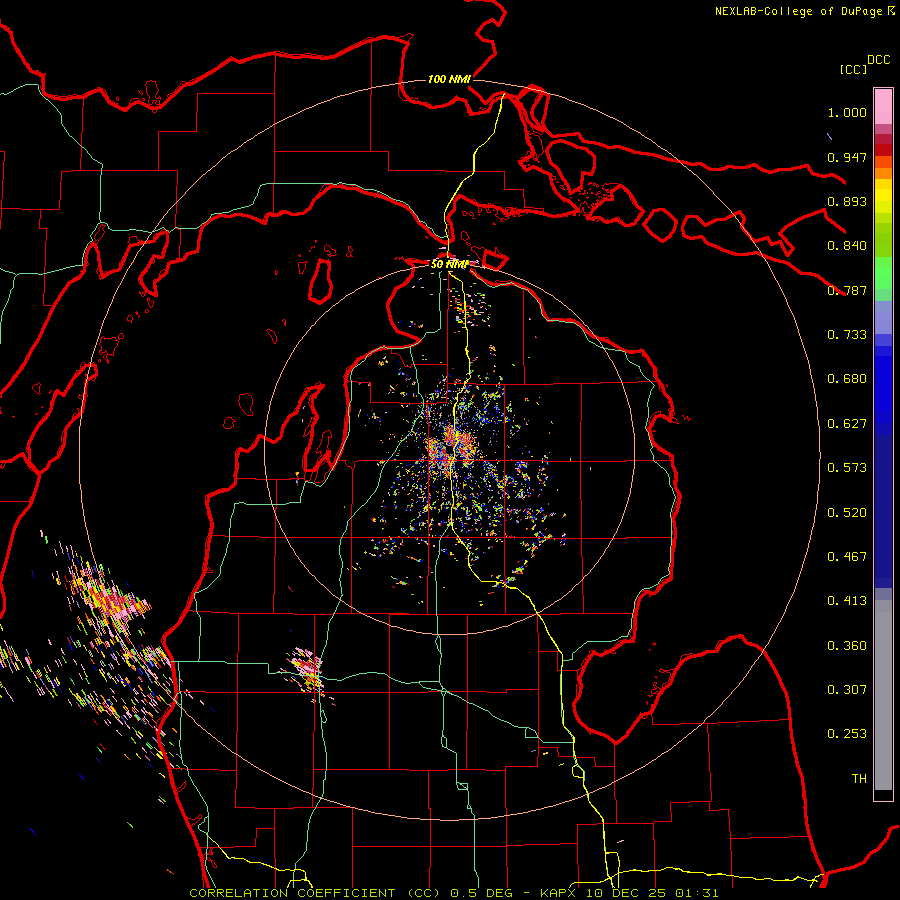Click the 0.787 legend value
The width and height of the screenshot is (900, 900).
coord(847,290)
